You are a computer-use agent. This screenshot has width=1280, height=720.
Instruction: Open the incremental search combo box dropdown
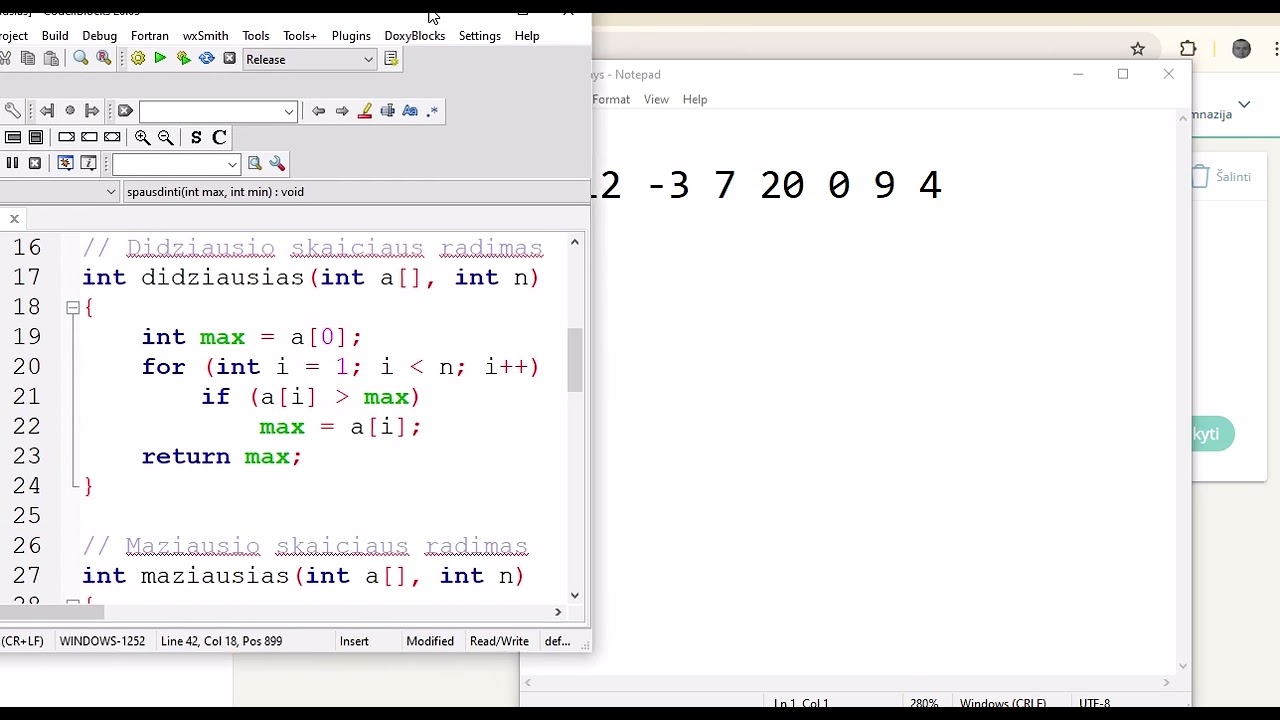point(289,111)
